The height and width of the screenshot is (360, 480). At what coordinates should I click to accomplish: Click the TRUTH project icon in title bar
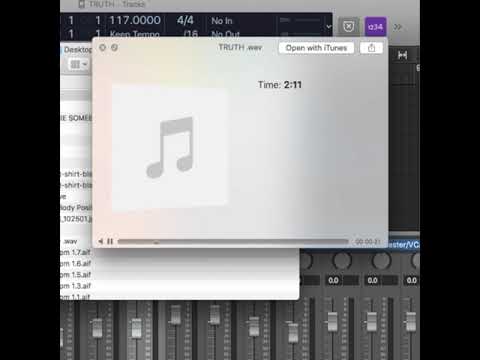click(x=82, y=4)
